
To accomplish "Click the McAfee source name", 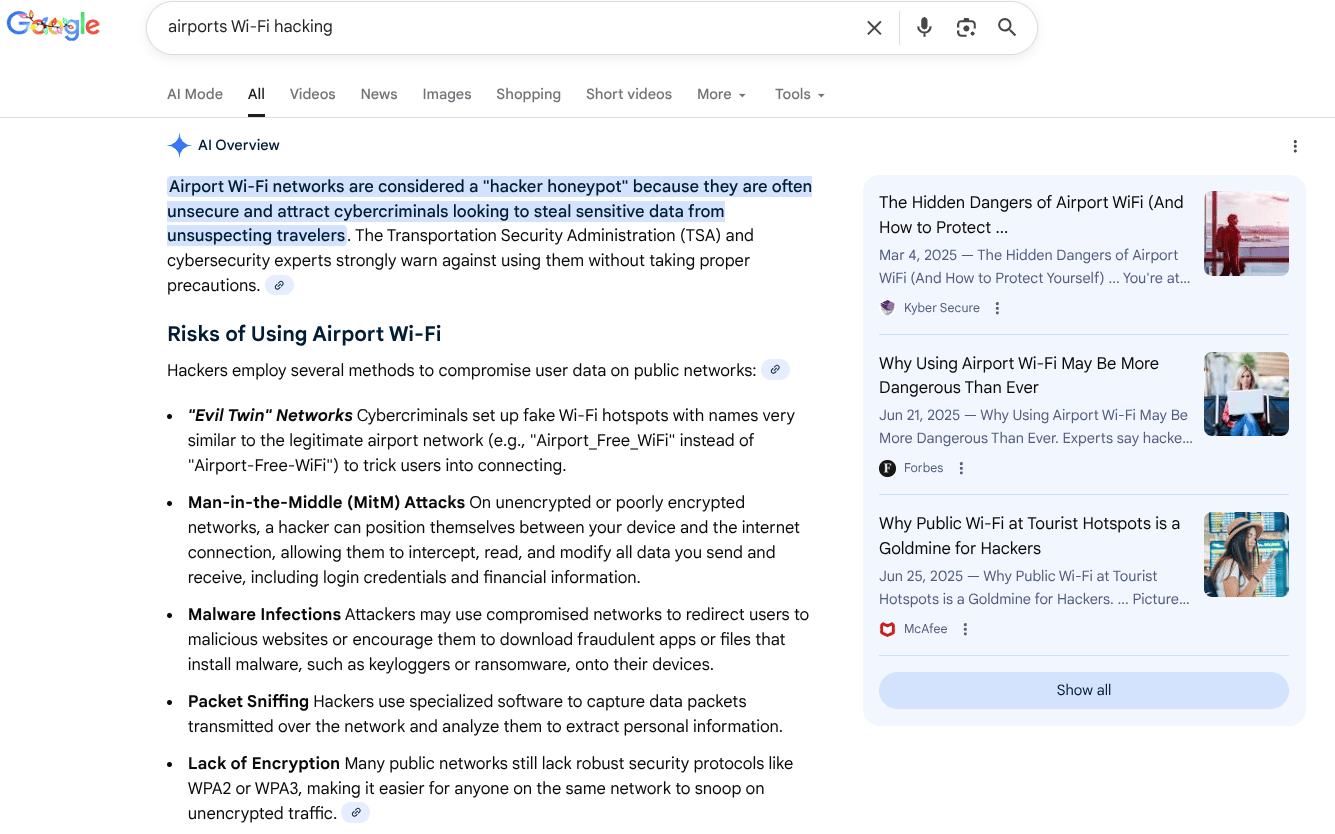I will (926, 629).
